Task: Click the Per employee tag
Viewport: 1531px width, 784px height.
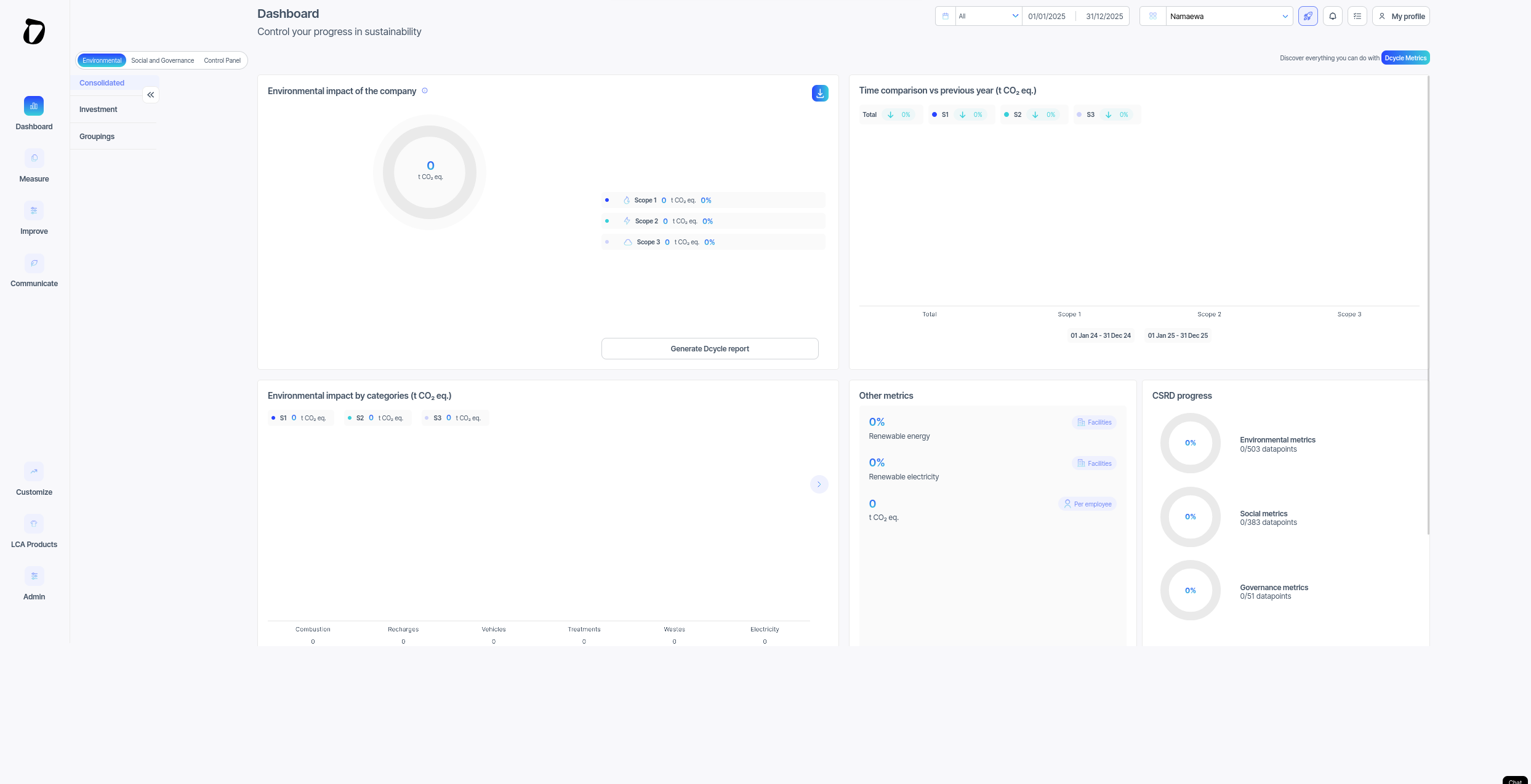Action: pos(1088,504)
